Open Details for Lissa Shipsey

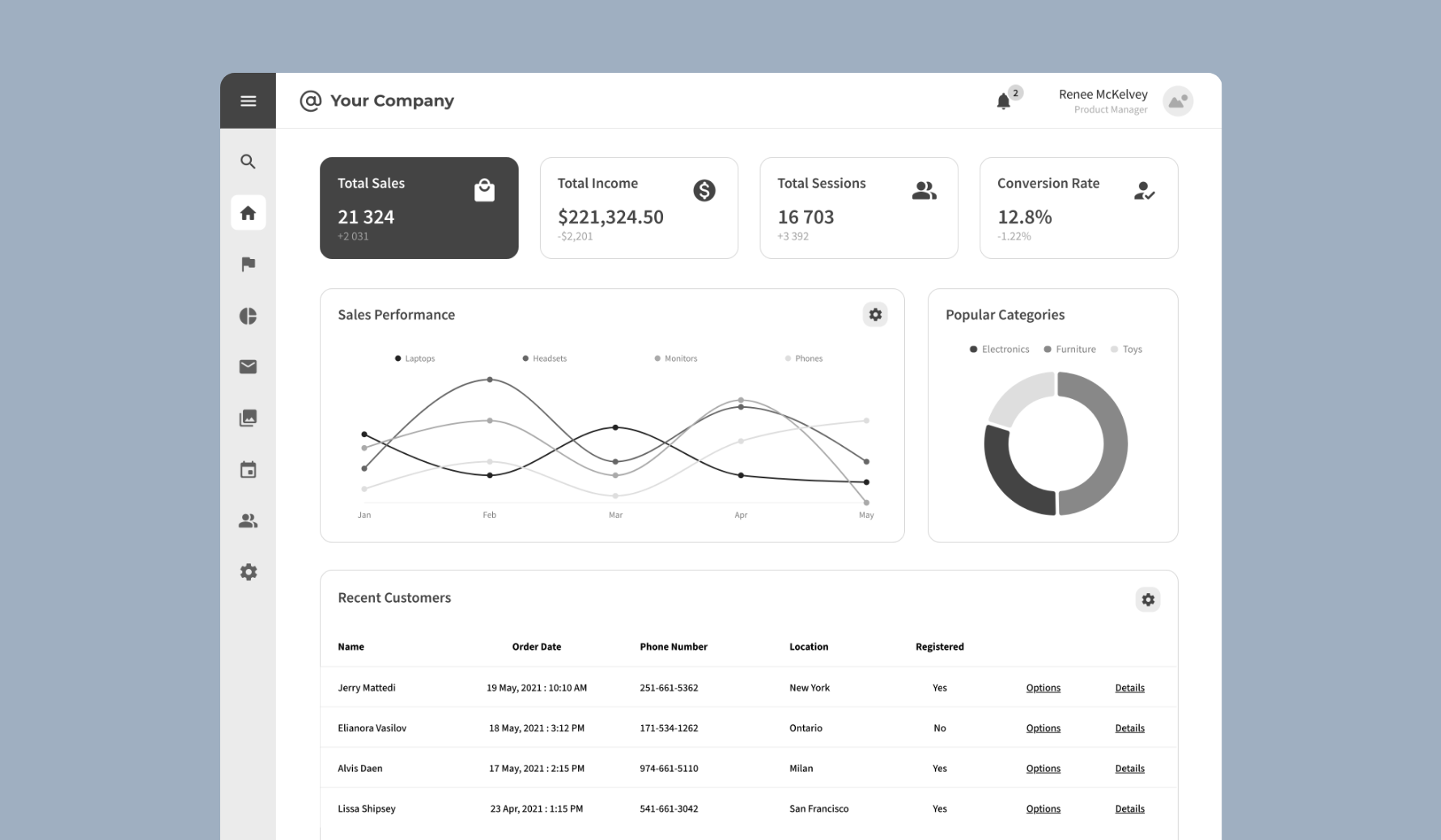[x=1129, y=809]
